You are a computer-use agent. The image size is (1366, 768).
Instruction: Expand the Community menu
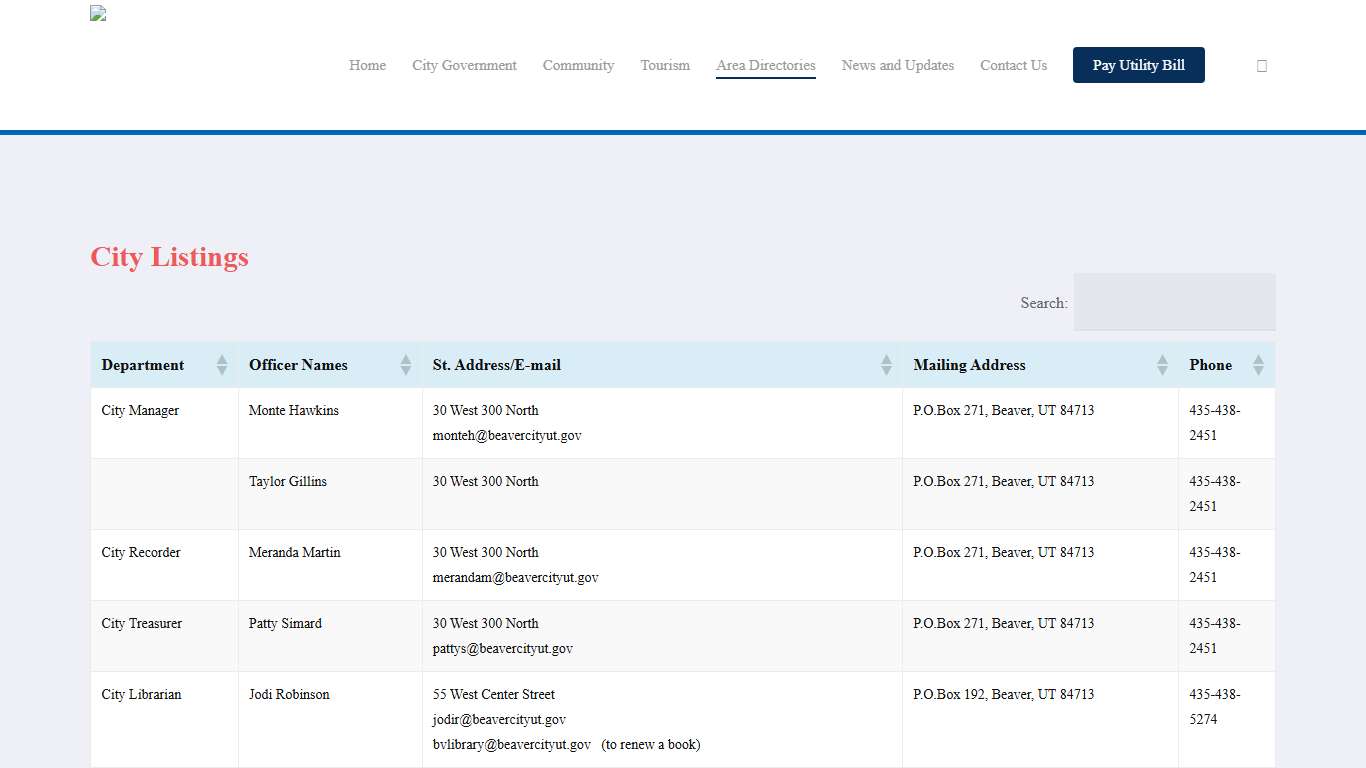point(578,66)
